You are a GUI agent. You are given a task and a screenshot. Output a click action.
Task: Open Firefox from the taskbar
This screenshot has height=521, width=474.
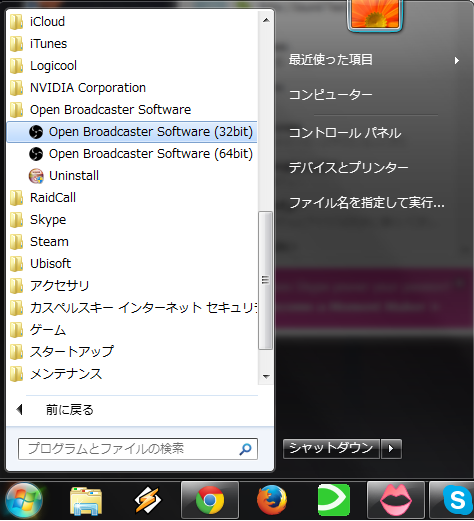[x=272, y=500]
